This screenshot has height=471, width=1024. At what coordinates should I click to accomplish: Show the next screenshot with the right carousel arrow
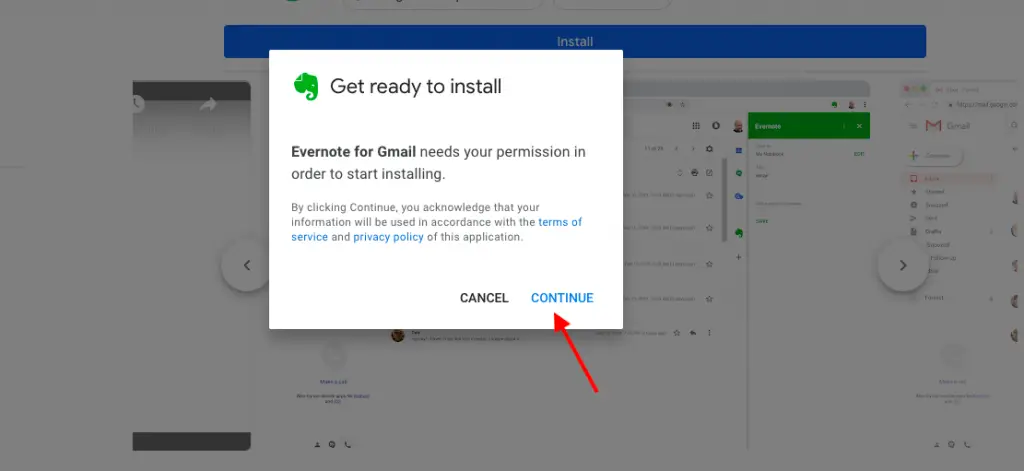click(903, 265)
